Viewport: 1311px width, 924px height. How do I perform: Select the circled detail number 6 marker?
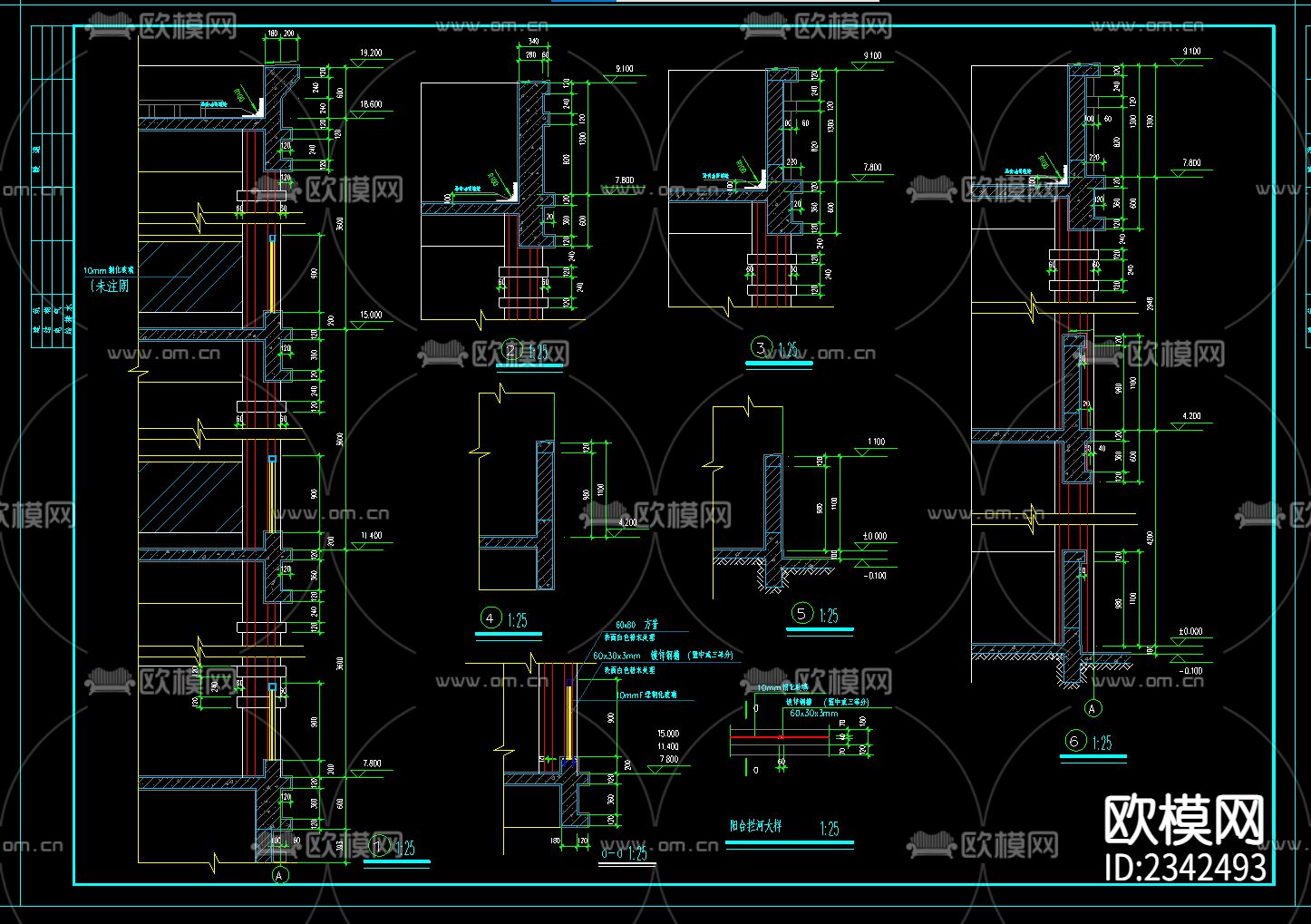1074,742
